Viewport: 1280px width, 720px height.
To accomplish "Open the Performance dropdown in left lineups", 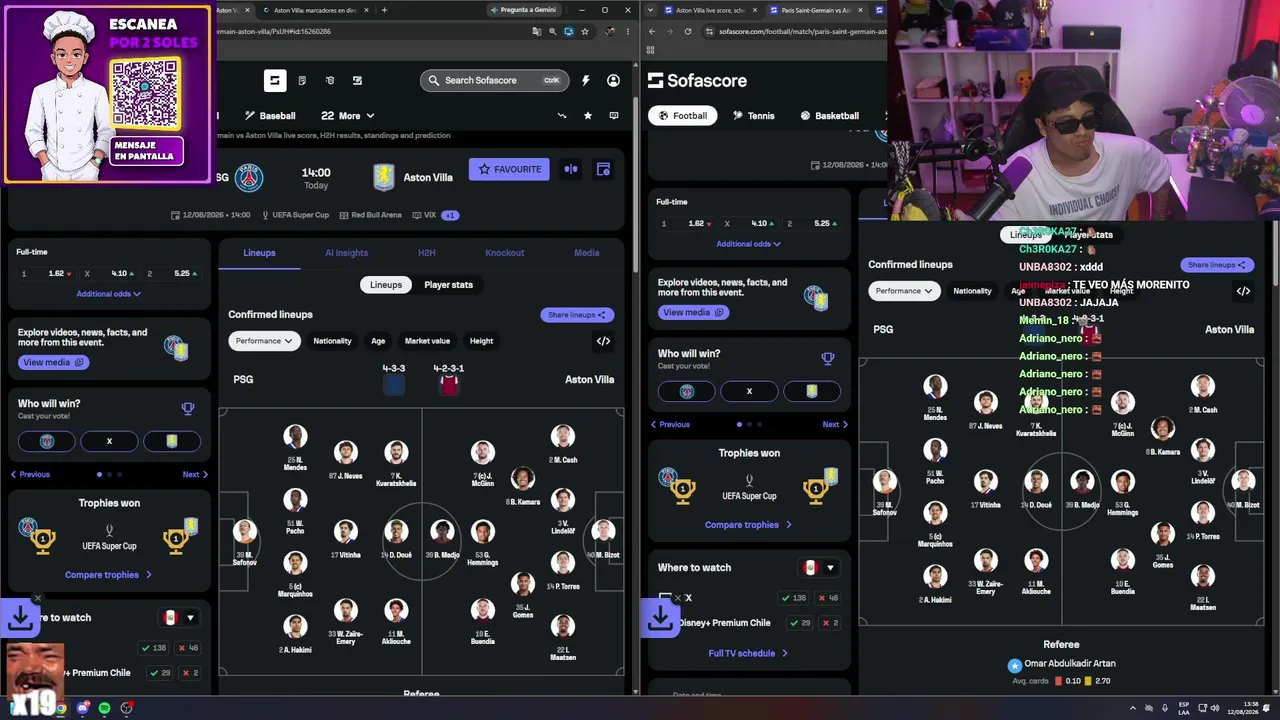I will 264,341.
